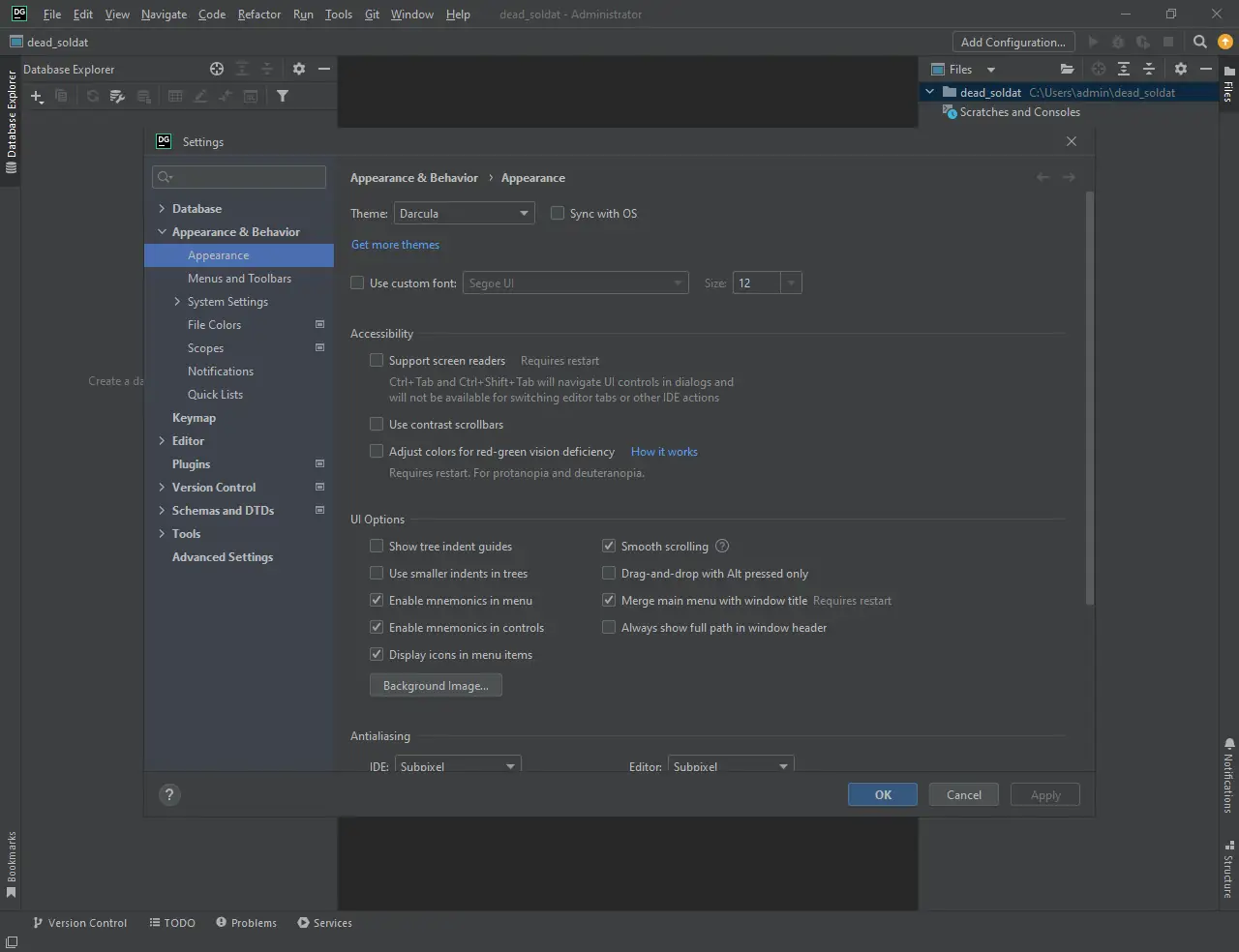
Task: Open the font Size dropdown
Action: 791,283
